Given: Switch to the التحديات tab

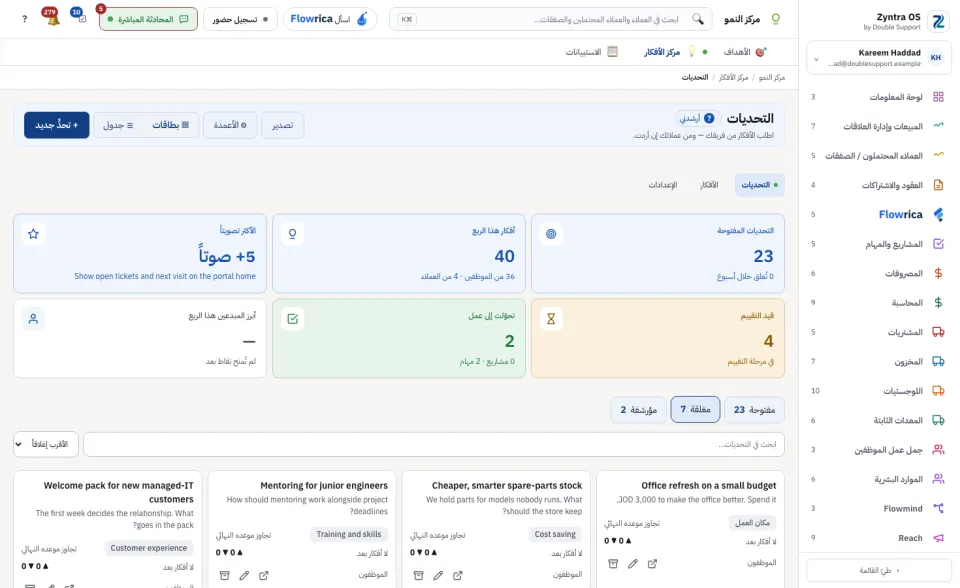Looking at the screenshot, I should (759, 185).
